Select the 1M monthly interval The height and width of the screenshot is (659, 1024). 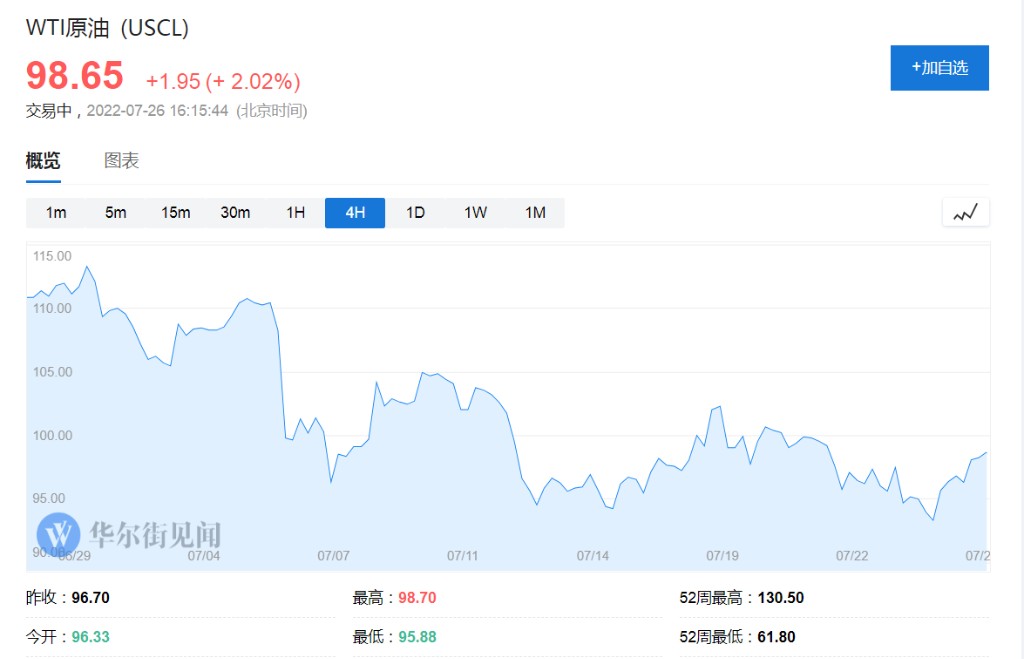(535, 212)
